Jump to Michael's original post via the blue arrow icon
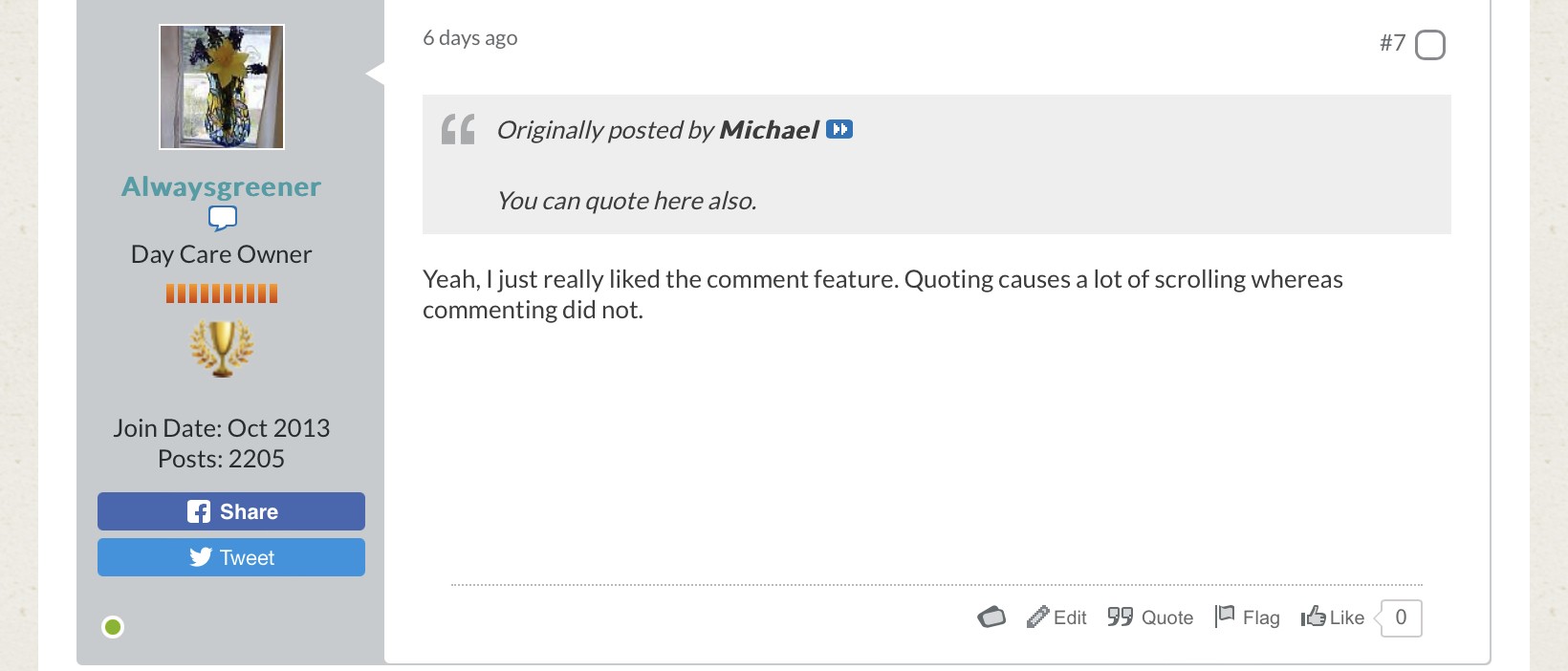The width and height of the screenshot is (1568, 671). click(839, 129)
